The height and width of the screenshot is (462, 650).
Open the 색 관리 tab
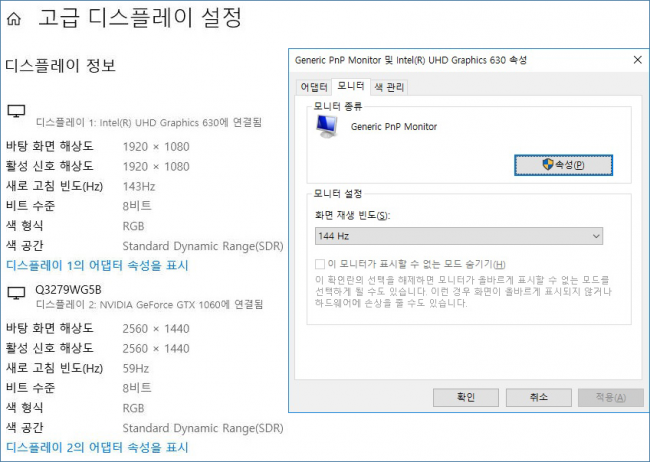pyautogui.click(x=389, y=87)
